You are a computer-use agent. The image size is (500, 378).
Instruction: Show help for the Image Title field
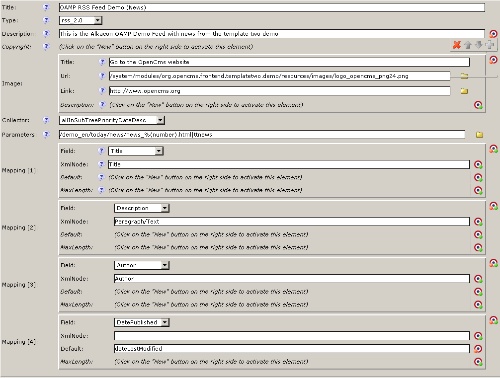(x=102, y=62)
